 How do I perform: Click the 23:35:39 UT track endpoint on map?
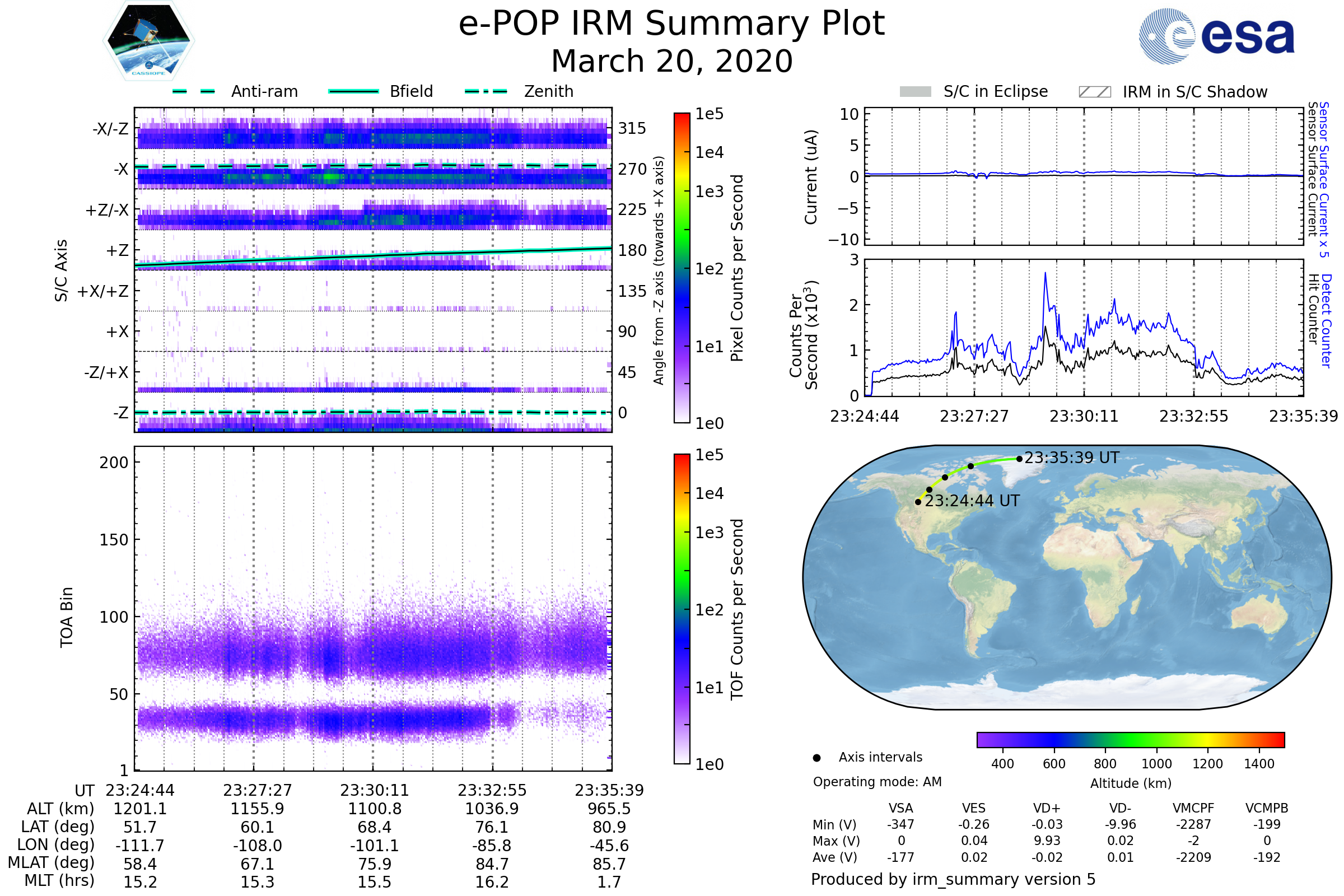coord(1019,459)
